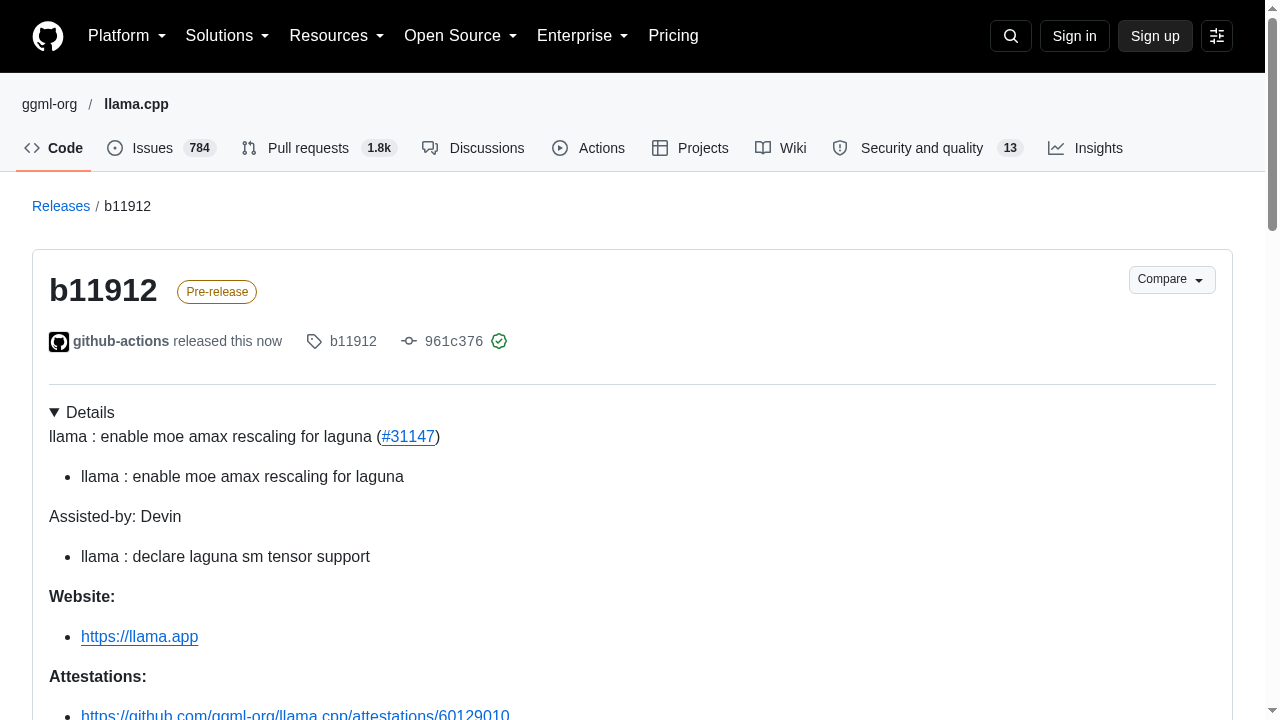This screenshot has height=720, width=1280.
Task: Expand the Open Source menu
Action: tap(461, 36)
